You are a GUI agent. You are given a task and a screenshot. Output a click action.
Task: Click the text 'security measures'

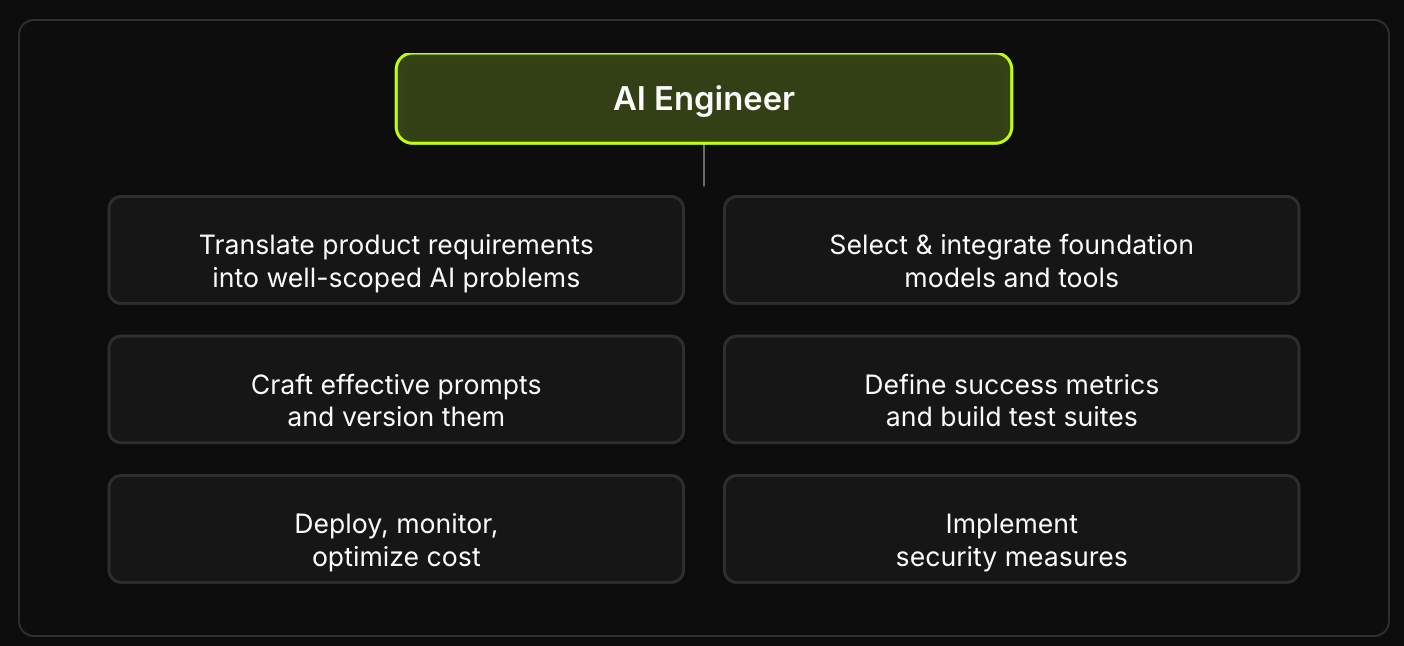tap(1011, 557)
